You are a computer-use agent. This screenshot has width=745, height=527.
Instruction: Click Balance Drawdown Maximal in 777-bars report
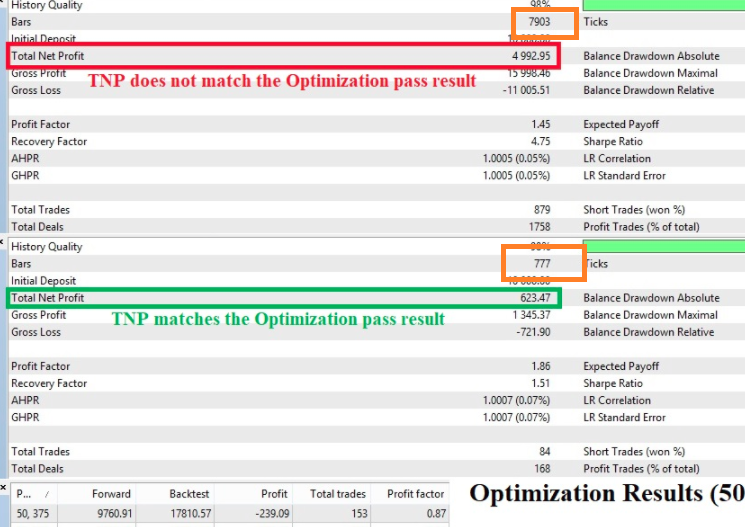pos(650,315)
